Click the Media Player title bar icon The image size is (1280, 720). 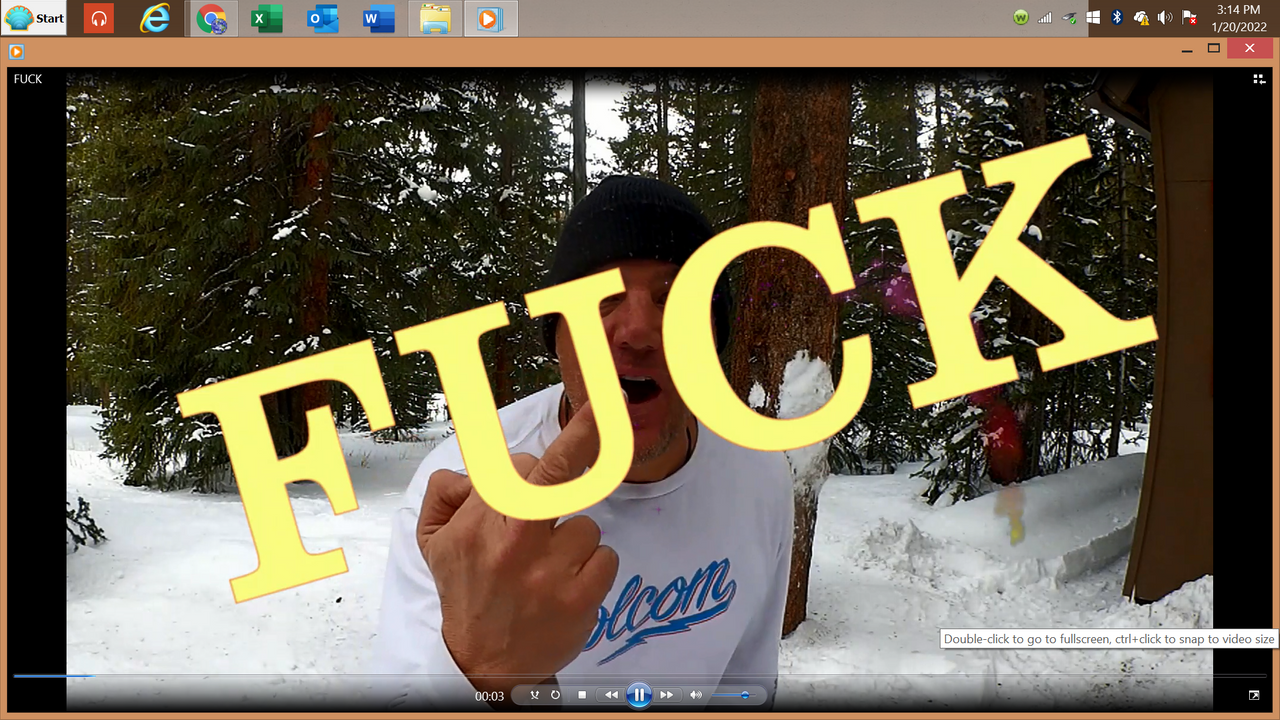16,51
